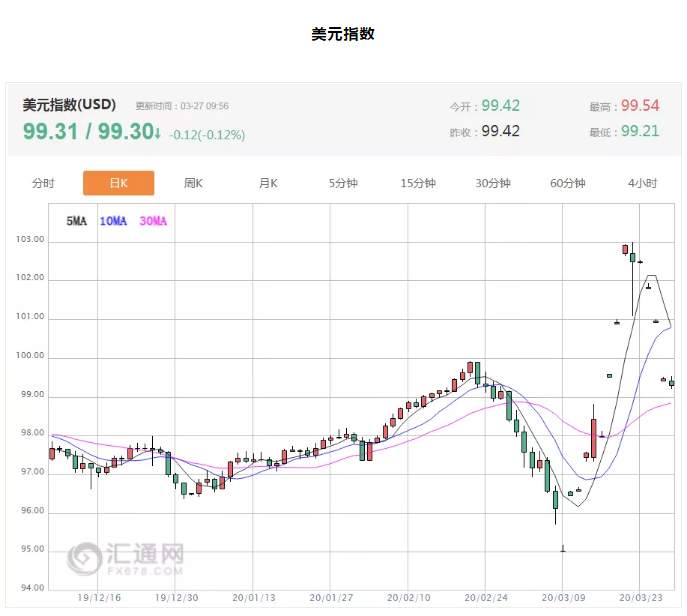Click the 最高 99.54 high value
Viewport: 687px width, 616px height.
tap(640, 106)
